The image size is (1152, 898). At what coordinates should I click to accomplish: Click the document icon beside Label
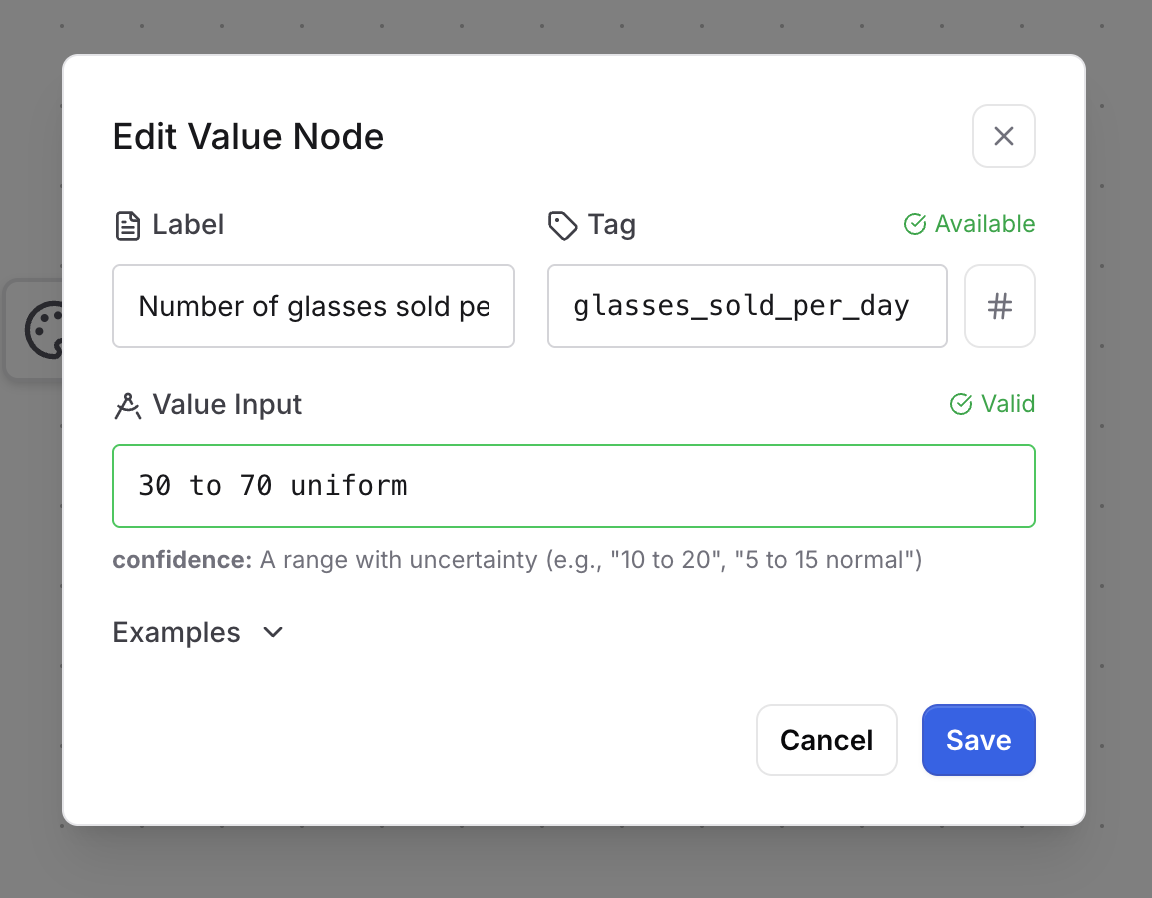click(x=127, y=225)
